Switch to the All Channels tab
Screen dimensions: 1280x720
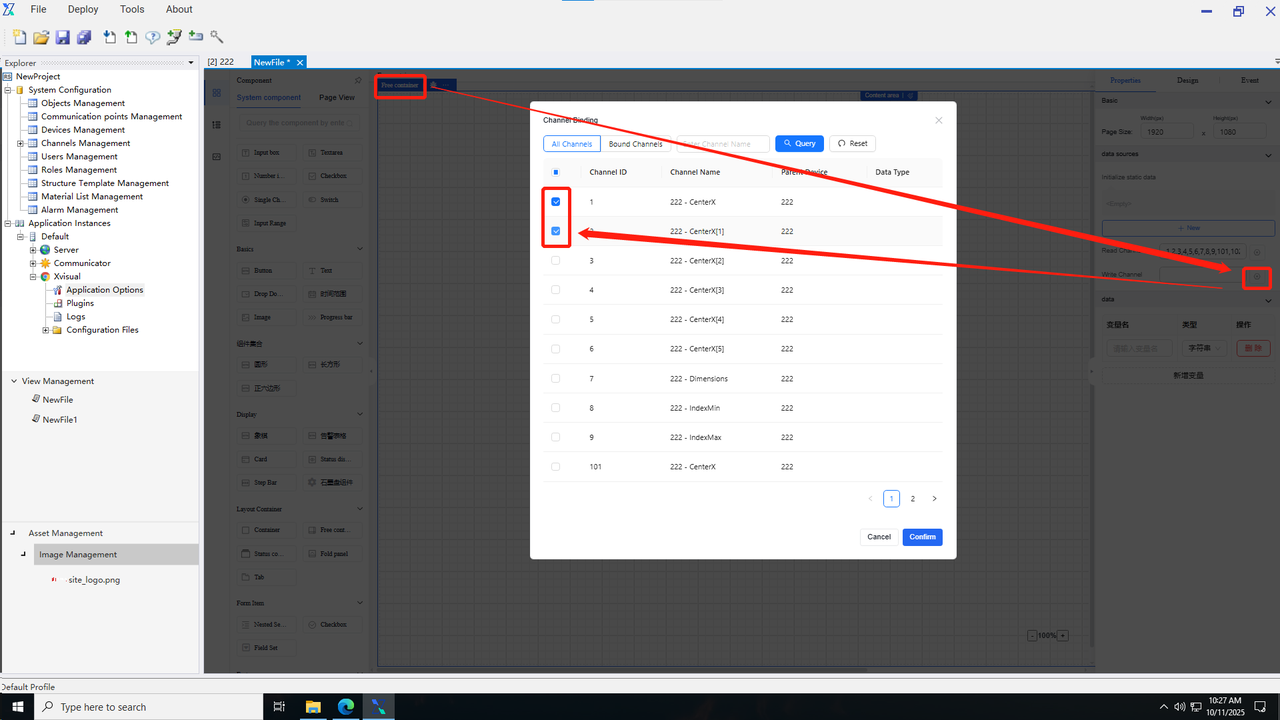tap(572, 144)
